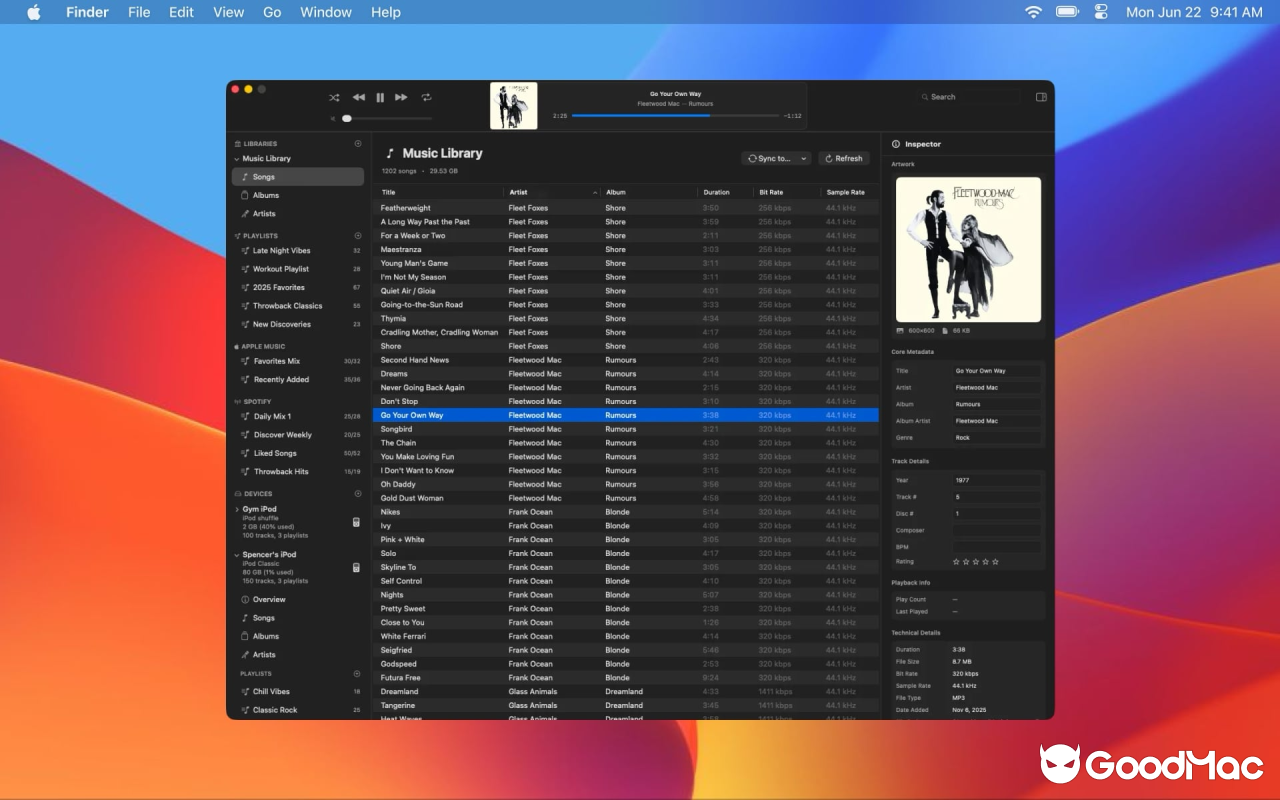Image resolution: width=1280 pixels, height=800 pixels.
Task: Skip back to the previous track
Action: (359, 97)
